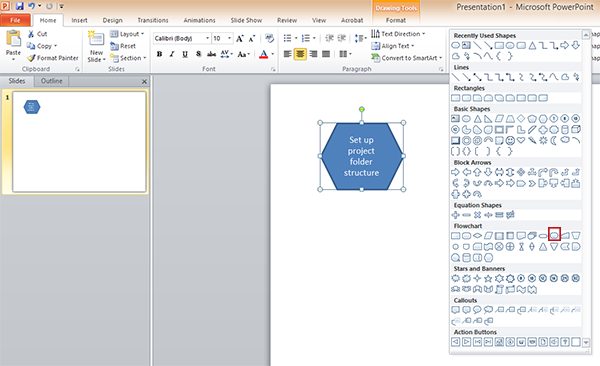The height and width of the screenshot is (366, 600).
Task: Open the Bullets dropdown arrow
Action: pos(296,38)
